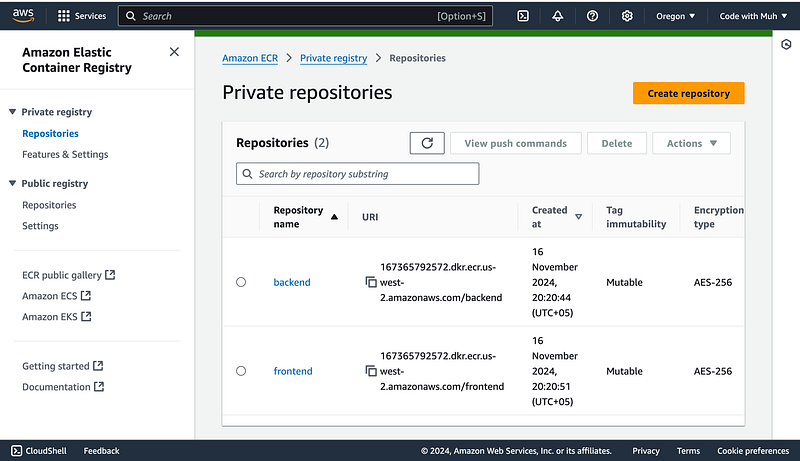Viewport: 800px width, 461px height.
Task: Open the Oregon region dropdown
Action: (x=676, y=16)
